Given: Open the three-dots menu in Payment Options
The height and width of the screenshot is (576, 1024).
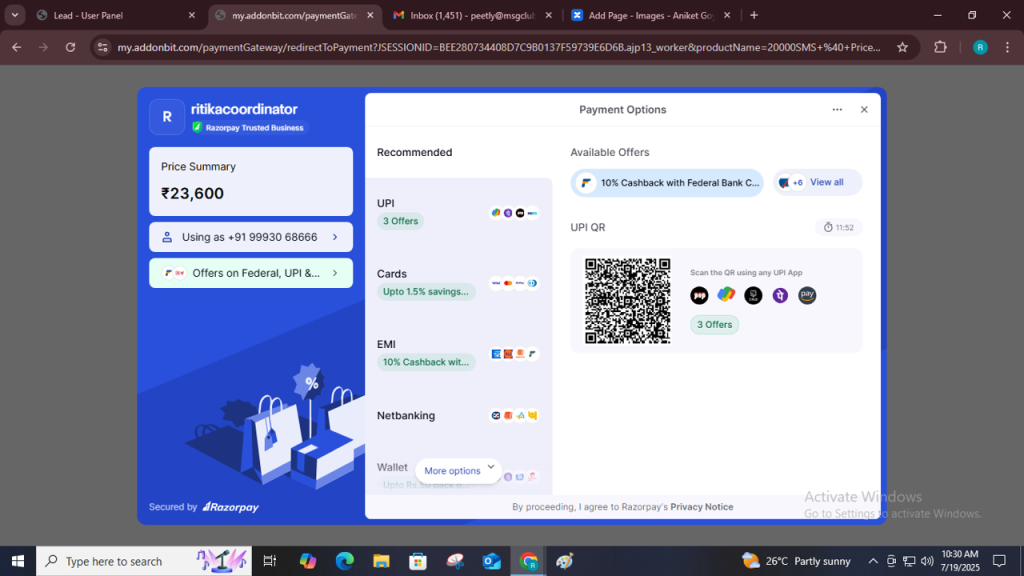Looking at the screenshot, I should (x=837, y=110).
